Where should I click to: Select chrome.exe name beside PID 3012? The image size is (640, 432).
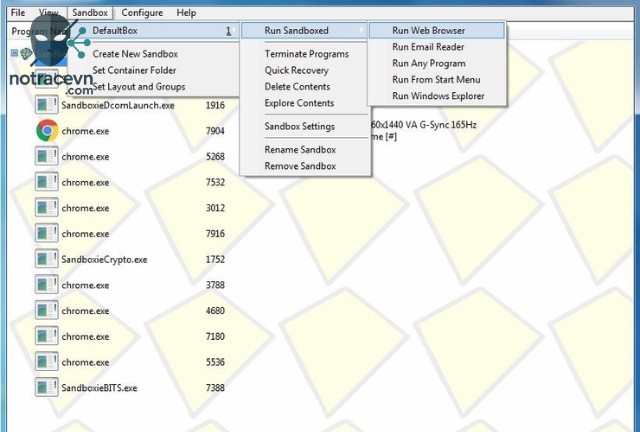[x=85, y=208]
